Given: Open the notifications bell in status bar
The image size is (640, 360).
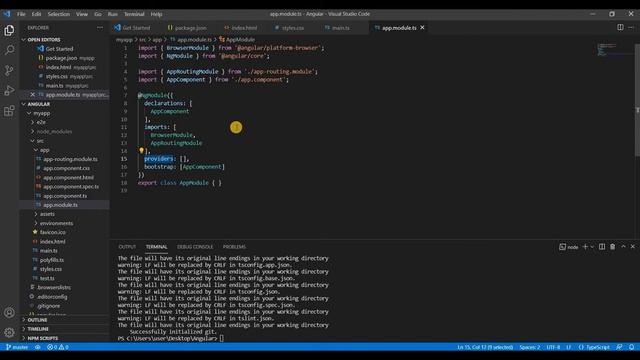Looking at the screenshot, I should tap(631, 347).
